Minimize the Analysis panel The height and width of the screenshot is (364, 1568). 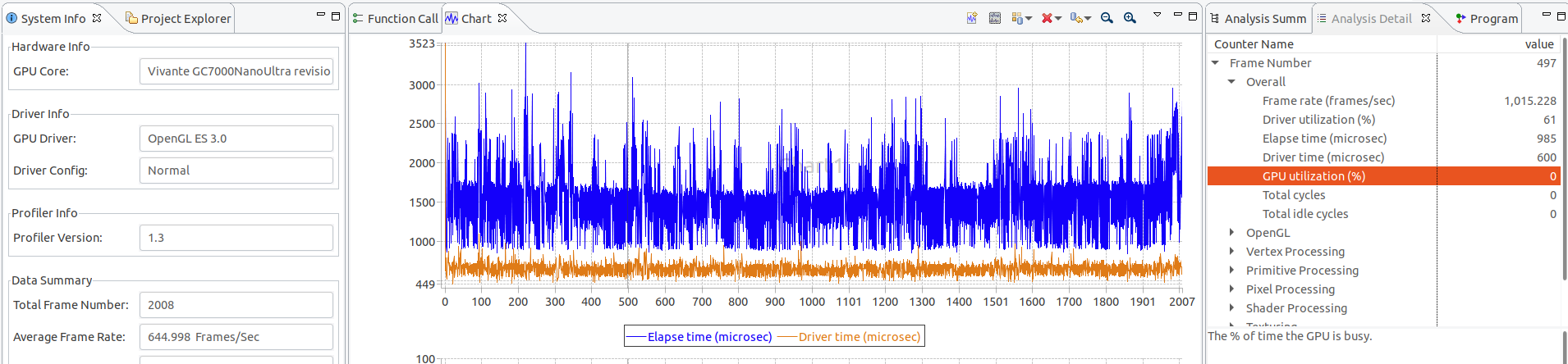pos(1546,15)
